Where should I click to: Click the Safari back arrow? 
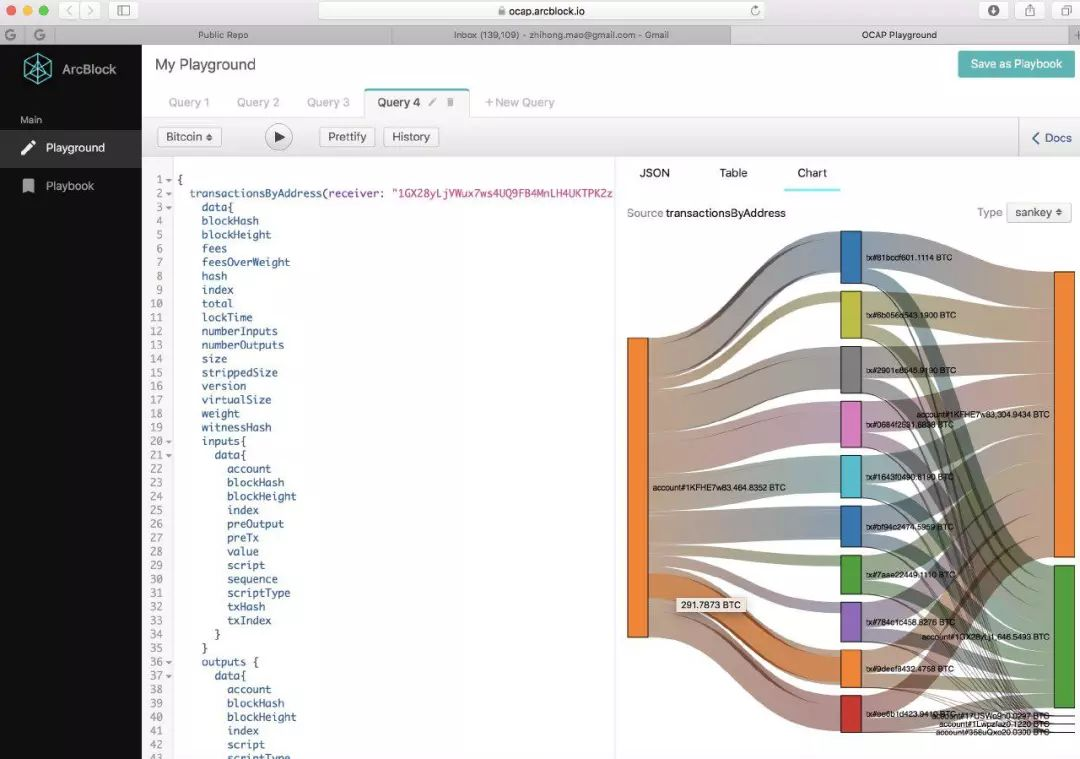click(x=69, y=10)
